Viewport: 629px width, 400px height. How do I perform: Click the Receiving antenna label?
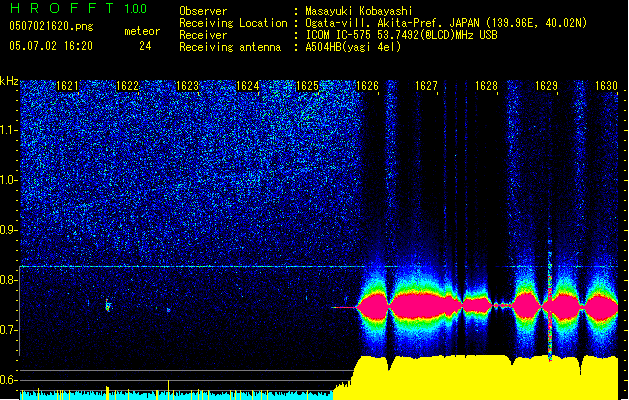[x=230, y=47]
